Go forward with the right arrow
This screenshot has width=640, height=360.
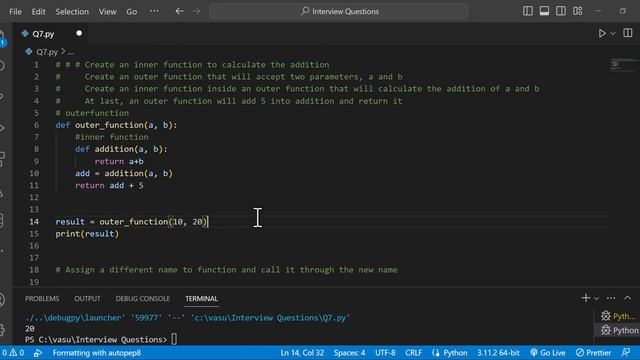click(196, 11)
